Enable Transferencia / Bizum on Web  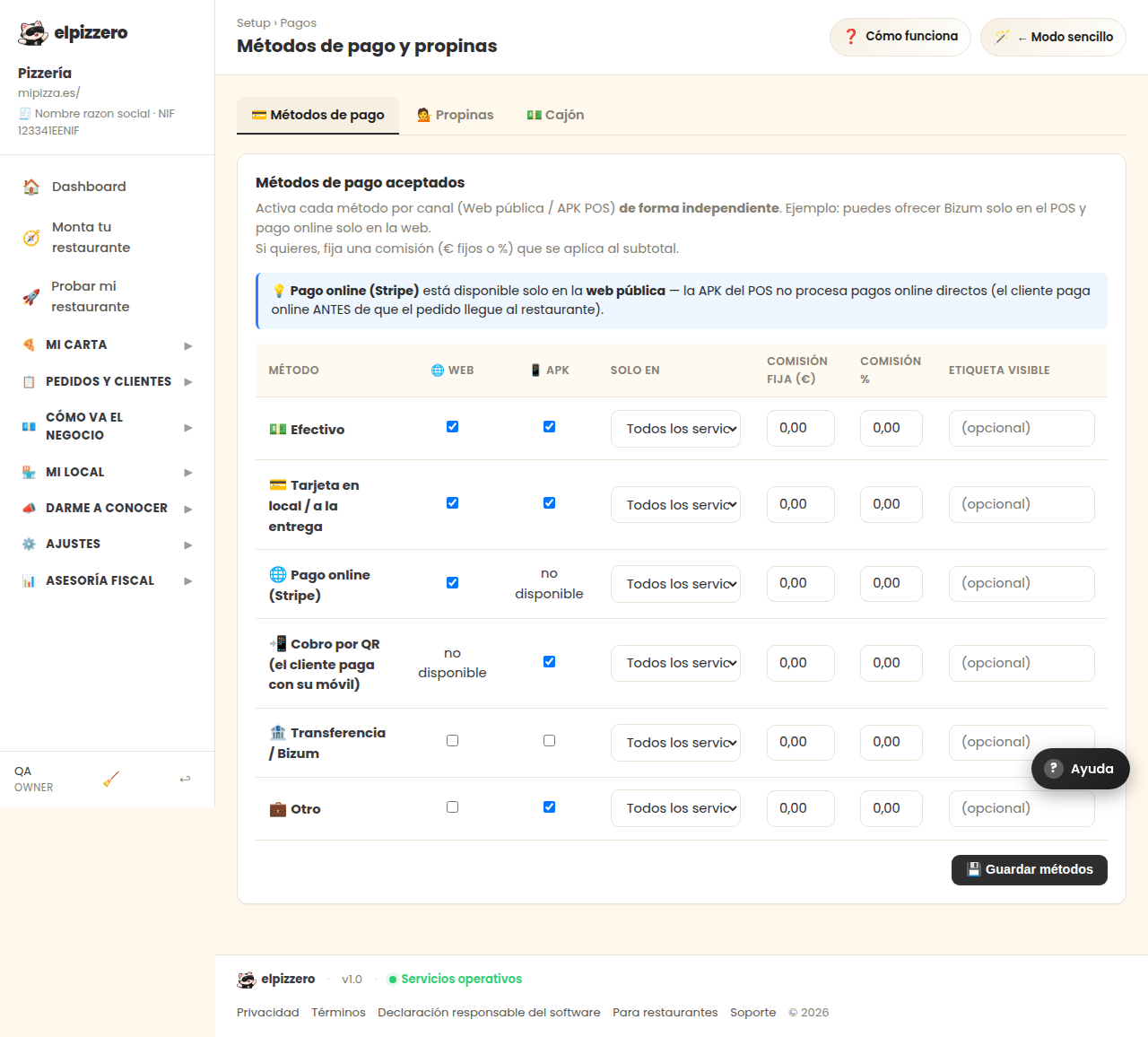click(x=452, y=740)
